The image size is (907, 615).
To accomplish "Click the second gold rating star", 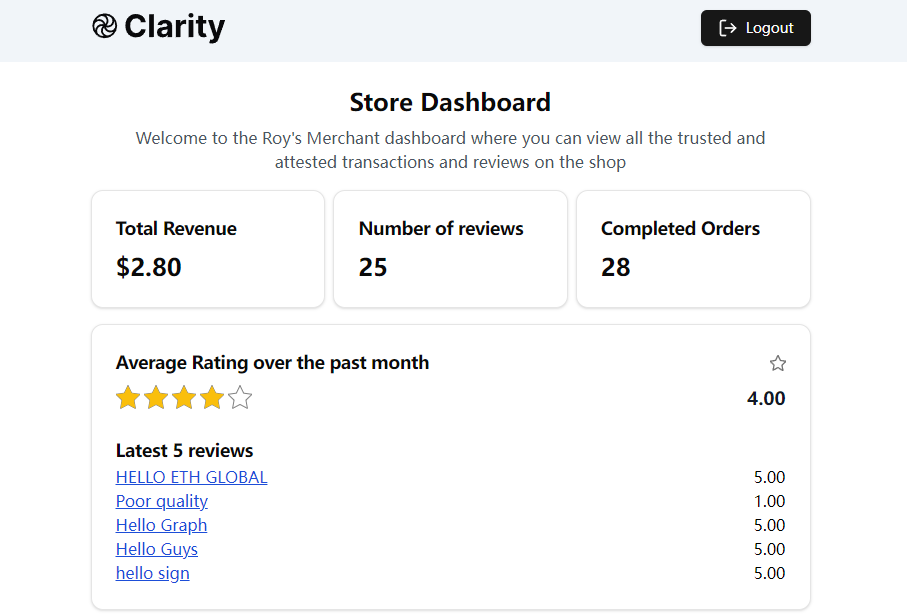I will tap(156, 398).
